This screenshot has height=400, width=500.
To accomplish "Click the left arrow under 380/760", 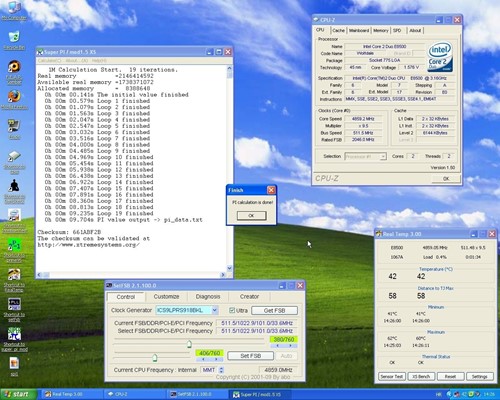I will [x=278, y=346].
